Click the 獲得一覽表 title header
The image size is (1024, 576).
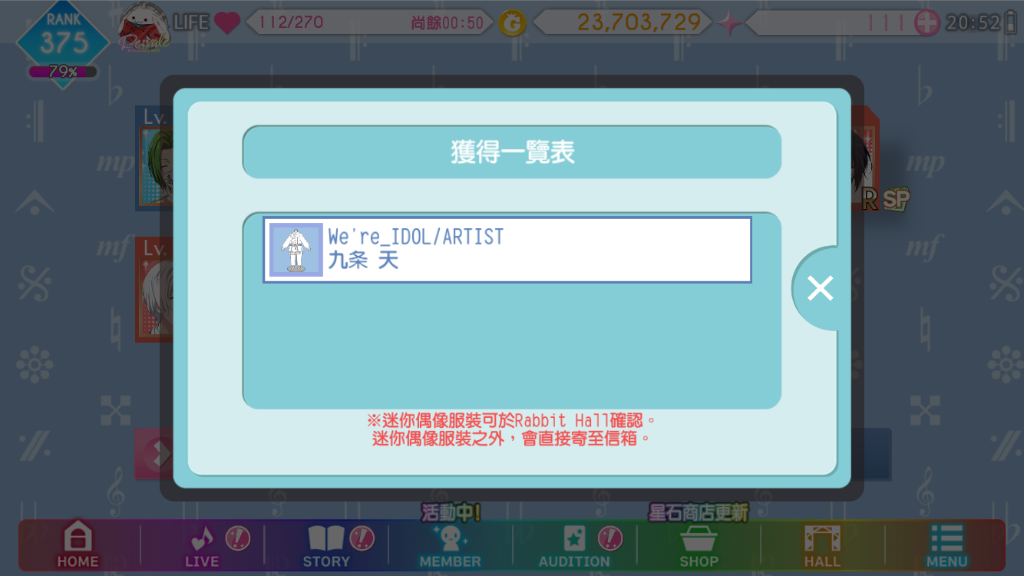point(512,152)
